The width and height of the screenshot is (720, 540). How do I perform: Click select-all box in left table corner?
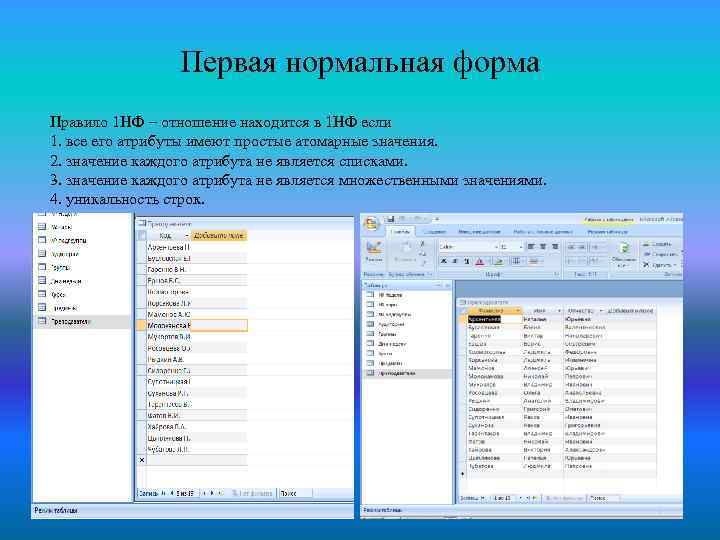coord(142,236)
